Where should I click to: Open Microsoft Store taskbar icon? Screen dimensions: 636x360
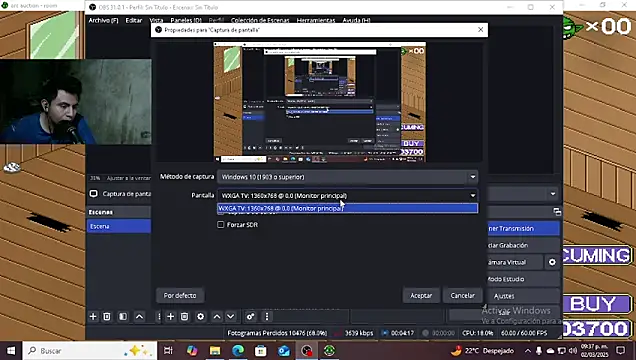coord(261,350)
